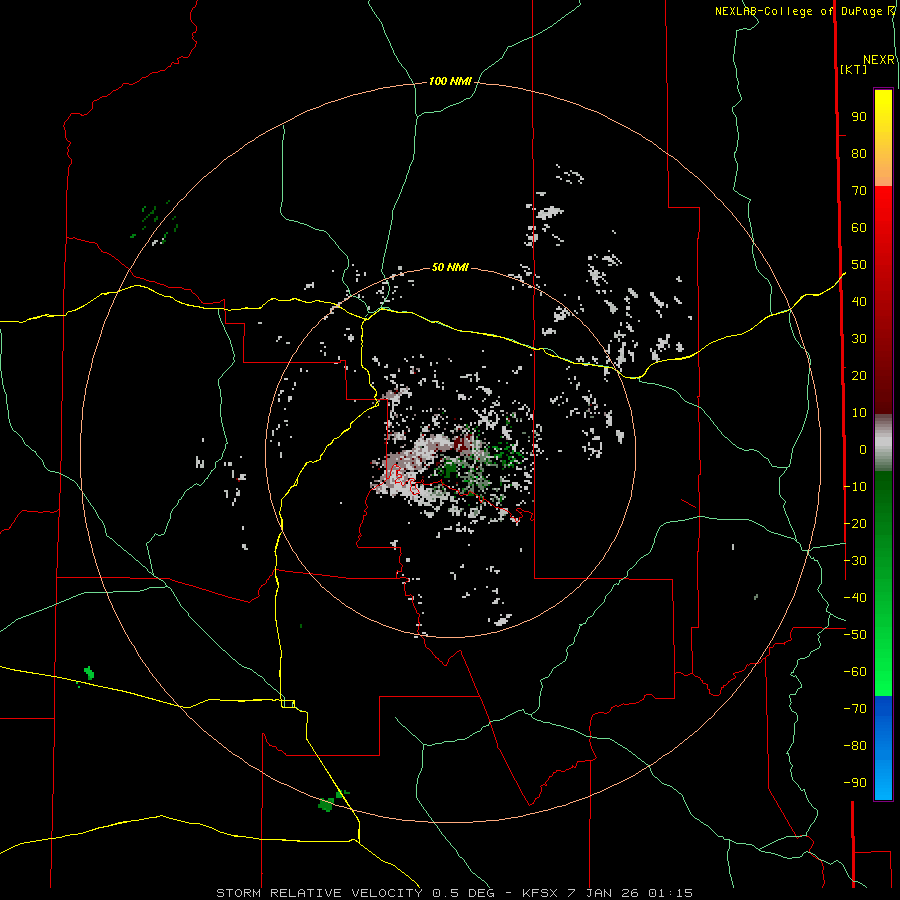Click the 50 NMI range ring label
Screen dimensions: 900x900
[450, 267]
